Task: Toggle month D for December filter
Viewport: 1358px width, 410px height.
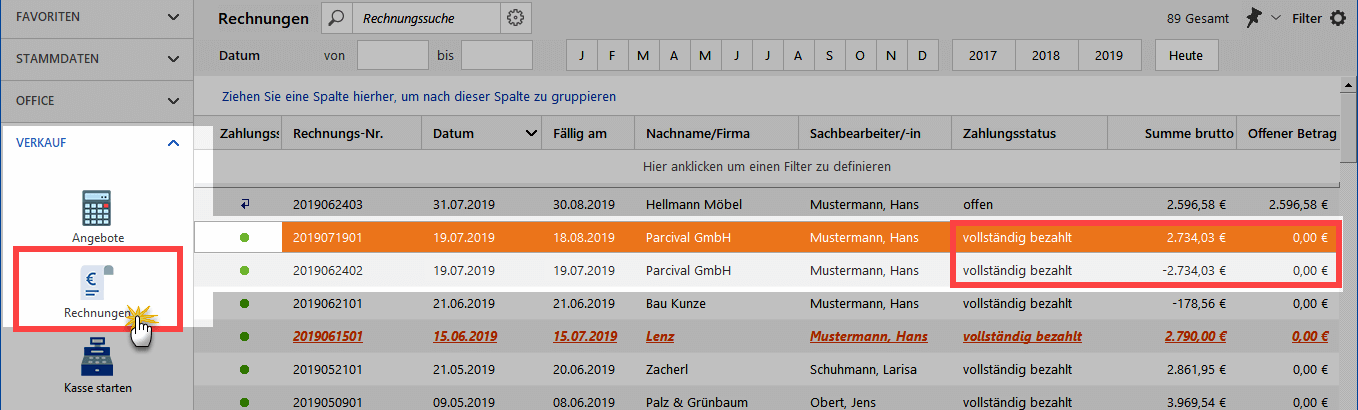Action: click(921, 55)
